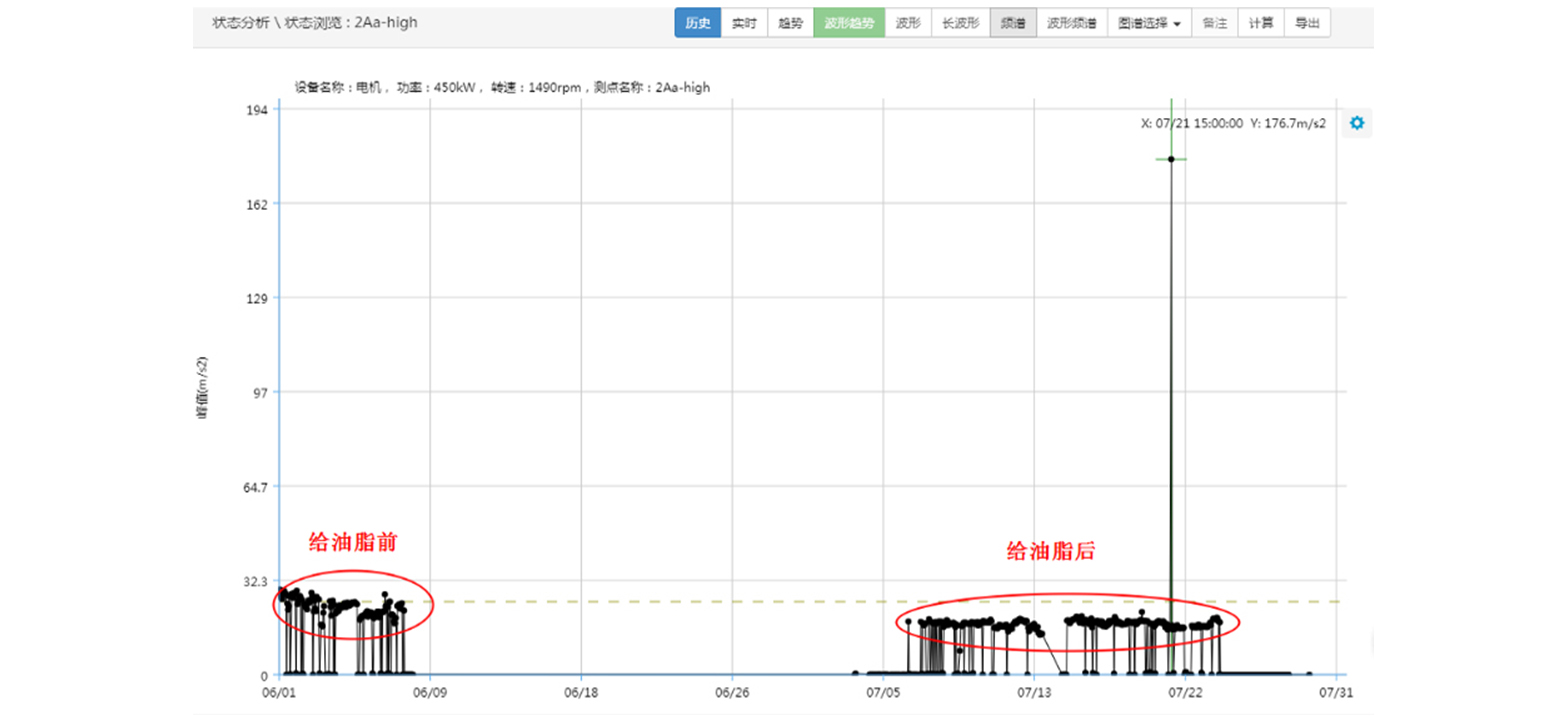Open the chart settings gear icon
1568x716 pixels.
(x=1356, y=123)
